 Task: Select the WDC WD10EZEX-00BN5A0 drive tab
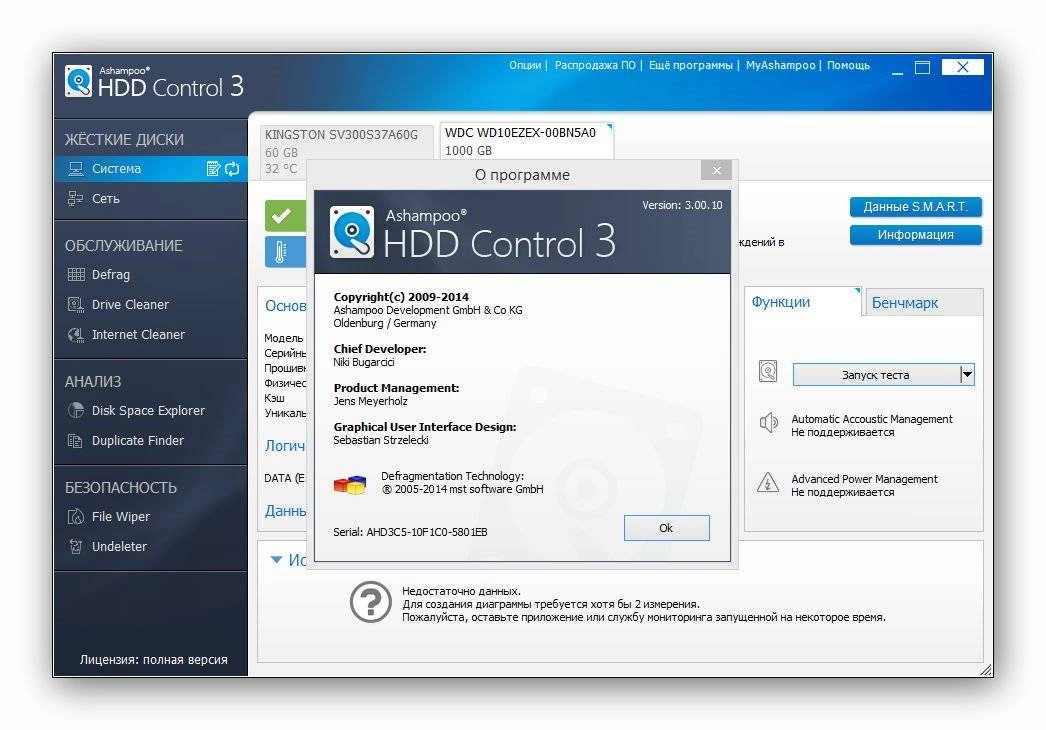[526, 141]
